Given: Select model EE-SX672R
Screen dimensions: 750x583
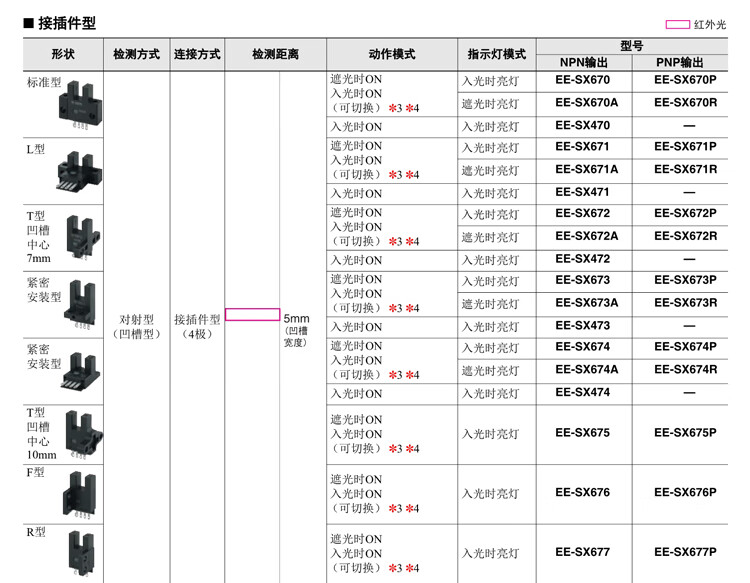Looking at the screenshot, I should [685, 236].
